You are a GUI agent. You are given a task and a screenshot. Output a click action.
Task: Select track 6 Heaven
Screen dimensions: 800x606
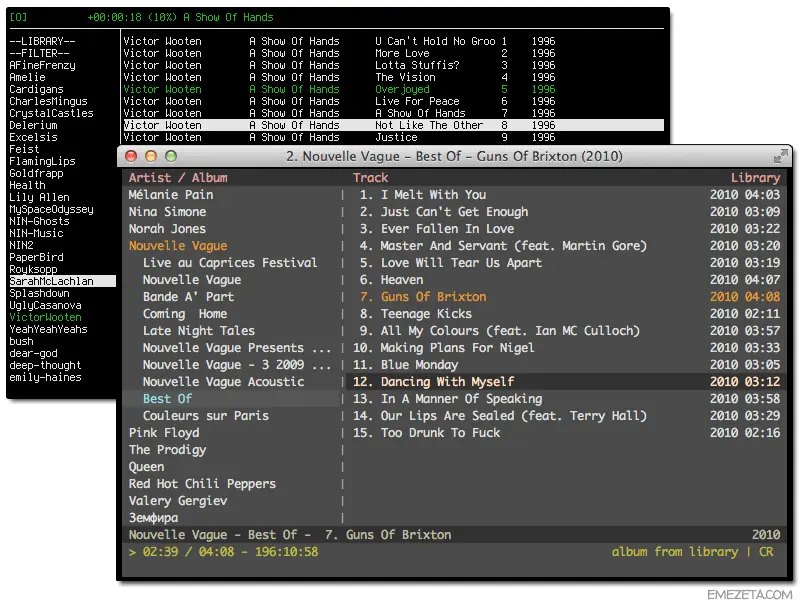[x=566, y=280]
